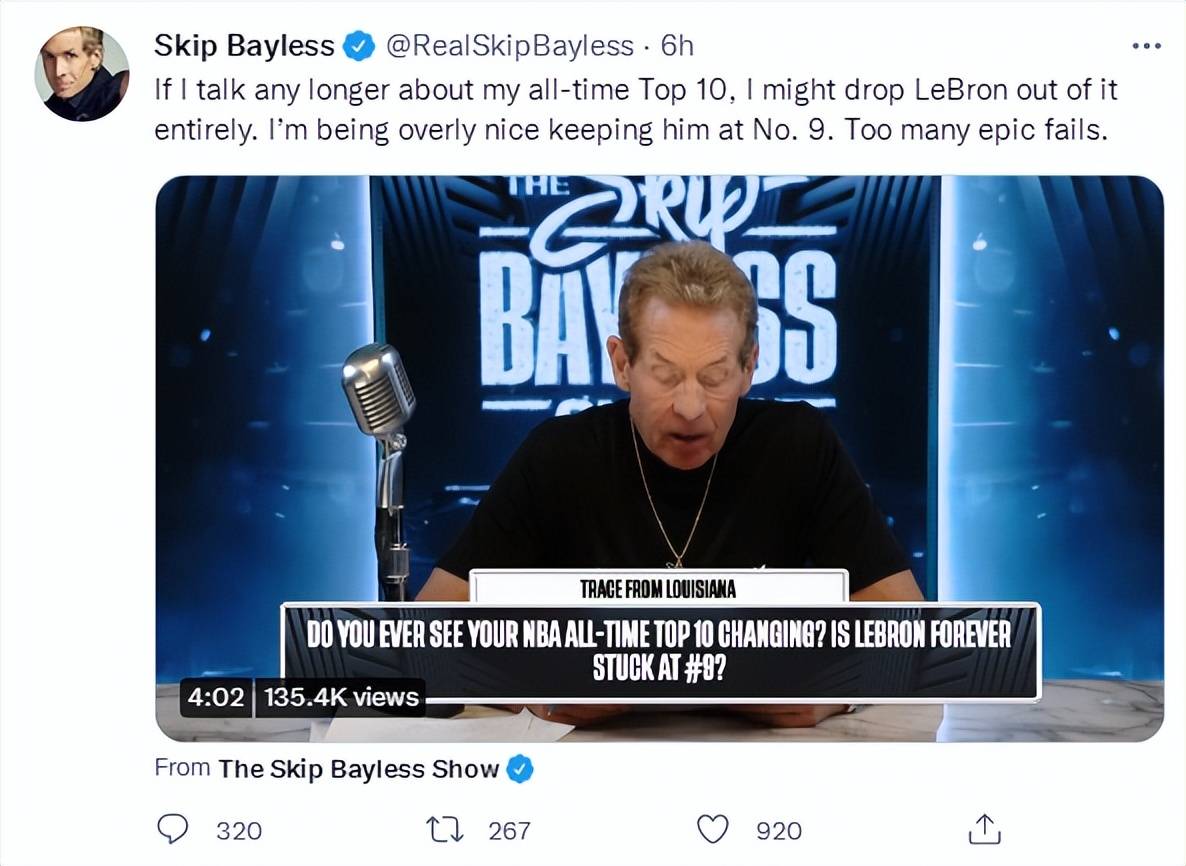Click the verified badge beside Skip Bayless
The width and height of the screenshot is (1186, 866).
(359, 46)
